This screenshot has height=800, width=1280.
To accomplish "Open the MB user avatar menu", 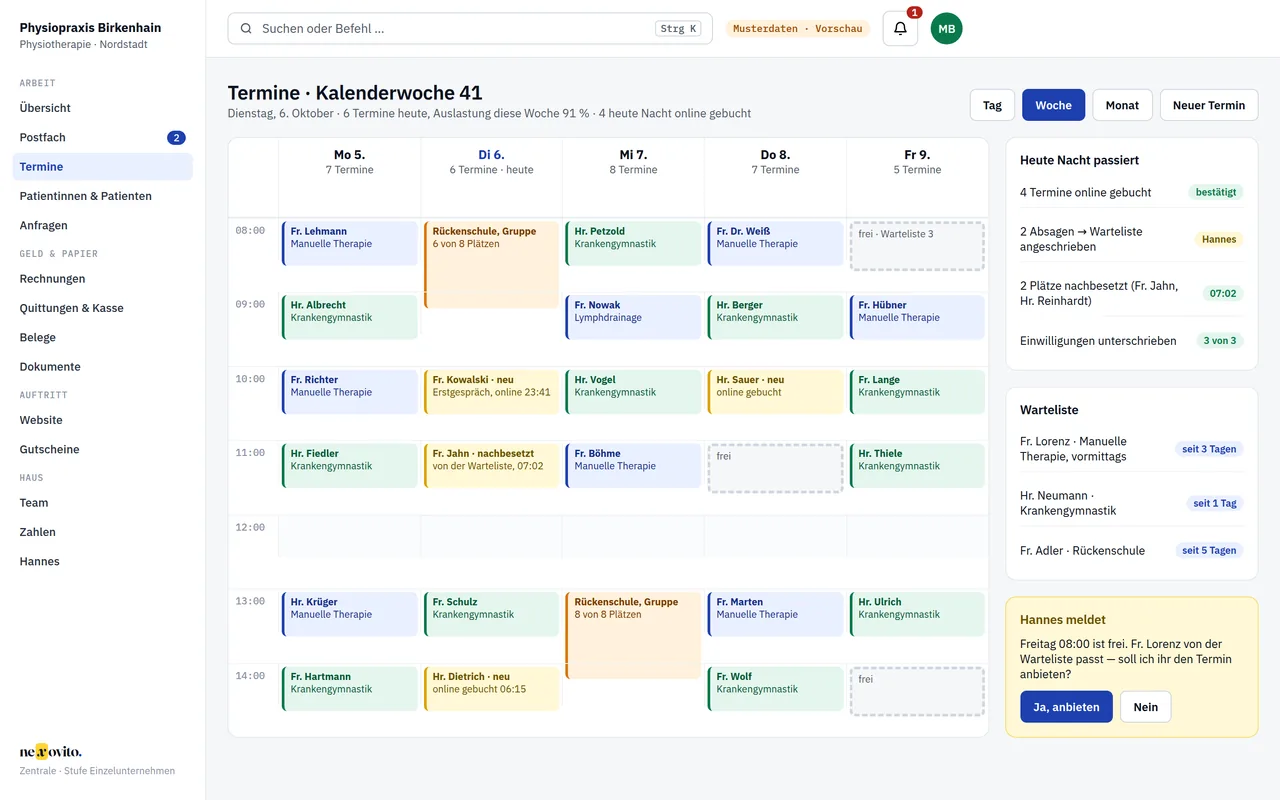I will click(x=946, y=29).
